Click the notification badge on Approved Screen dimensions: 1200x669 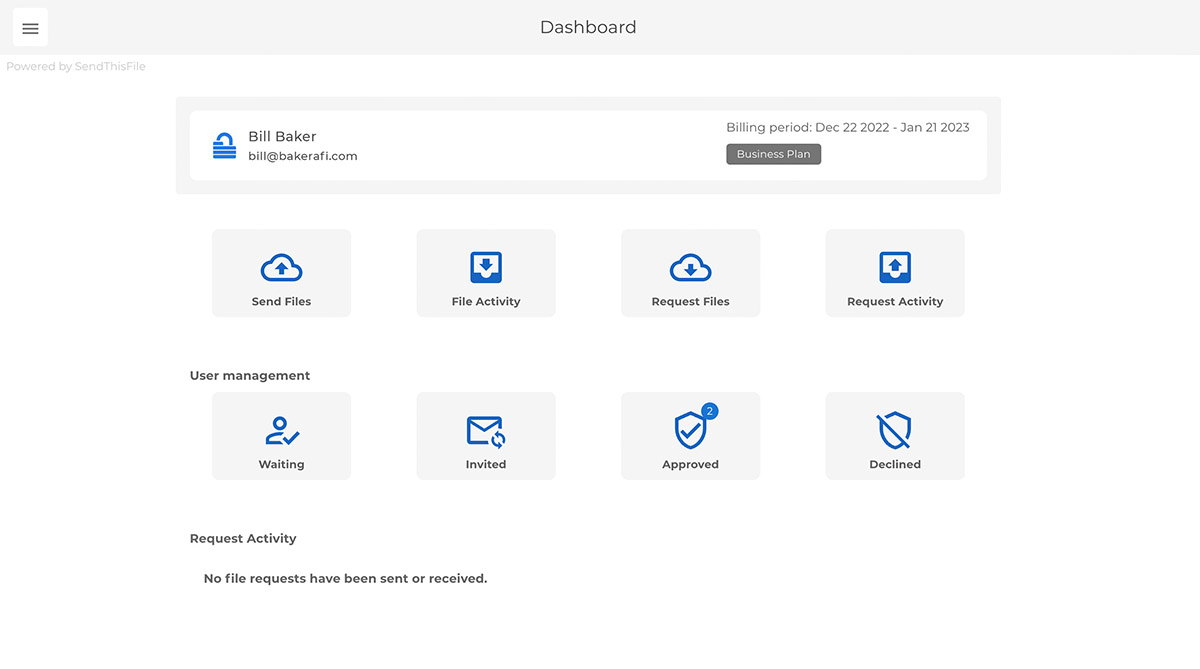(710, 411)
